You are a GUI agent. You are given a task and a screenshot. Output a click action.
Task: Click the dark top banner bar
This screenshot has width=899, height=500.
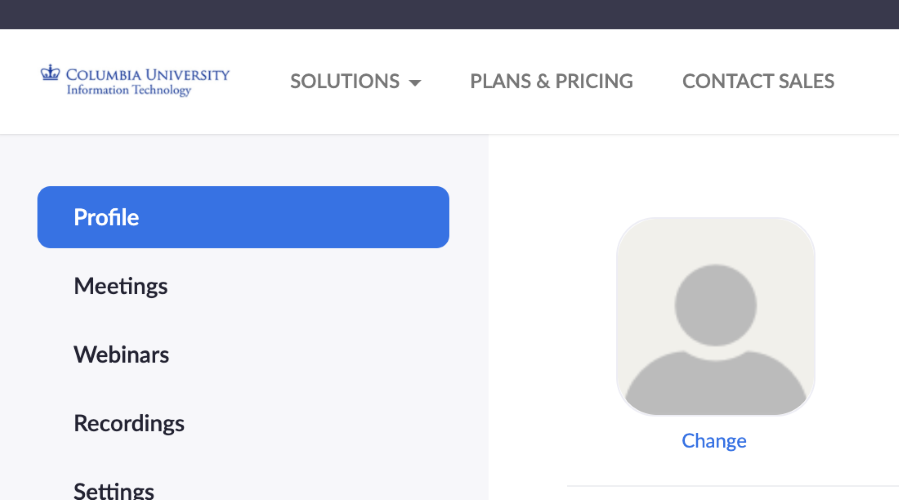point(450,14)
